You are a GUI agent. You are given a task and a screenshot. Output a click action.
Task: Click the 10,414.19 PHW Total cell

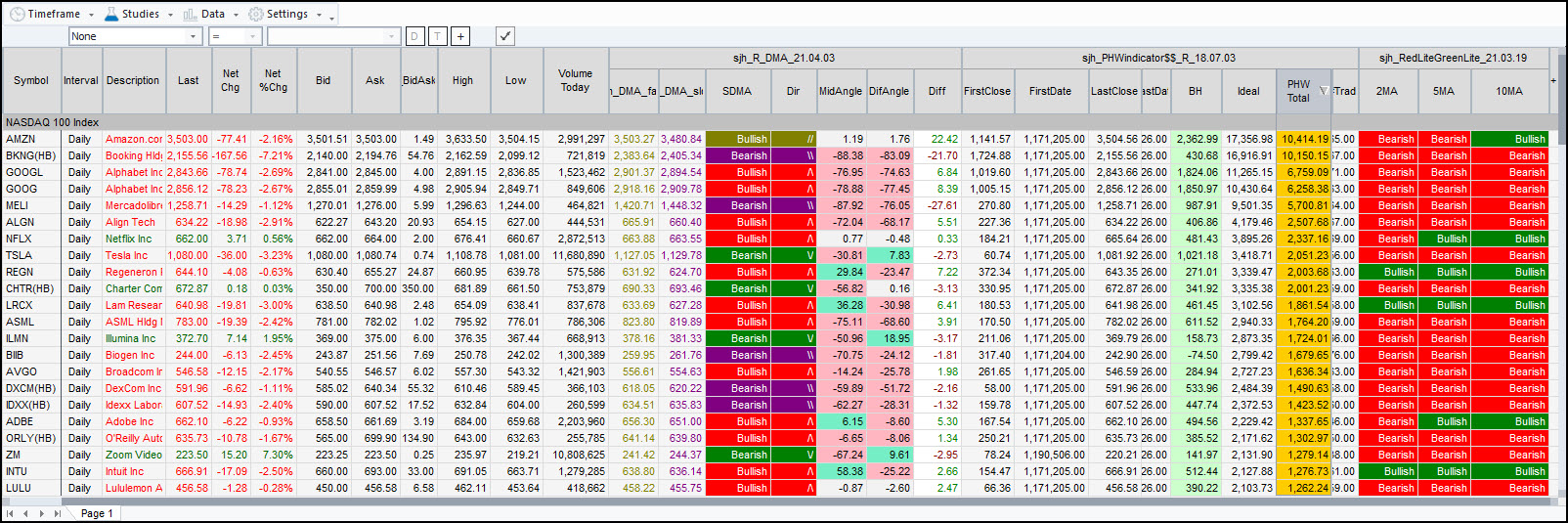[1303, 139]
